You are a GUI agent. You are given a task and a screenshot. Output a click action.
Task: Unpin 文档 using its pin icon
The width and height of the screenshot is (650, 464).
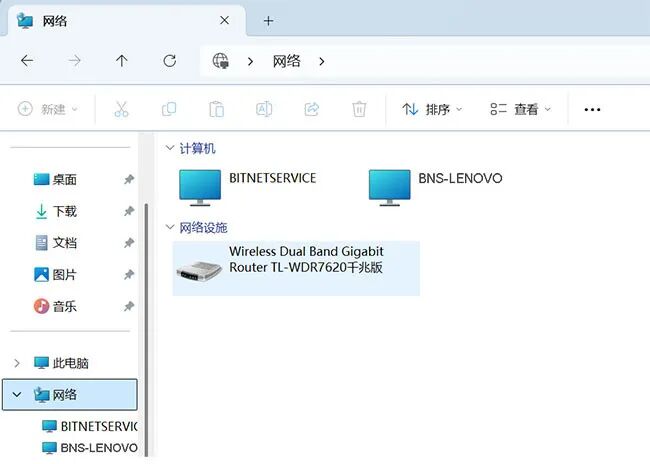coord(129,243)
